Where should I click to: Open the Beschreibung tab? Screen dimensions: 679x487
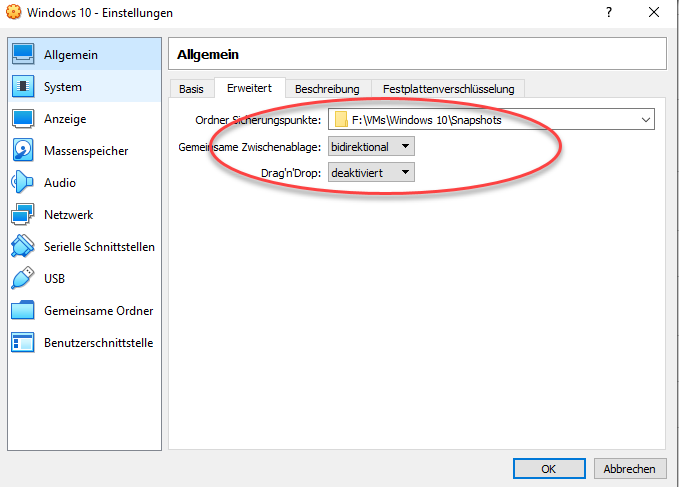pyautogui.click(x=327, y=89)
